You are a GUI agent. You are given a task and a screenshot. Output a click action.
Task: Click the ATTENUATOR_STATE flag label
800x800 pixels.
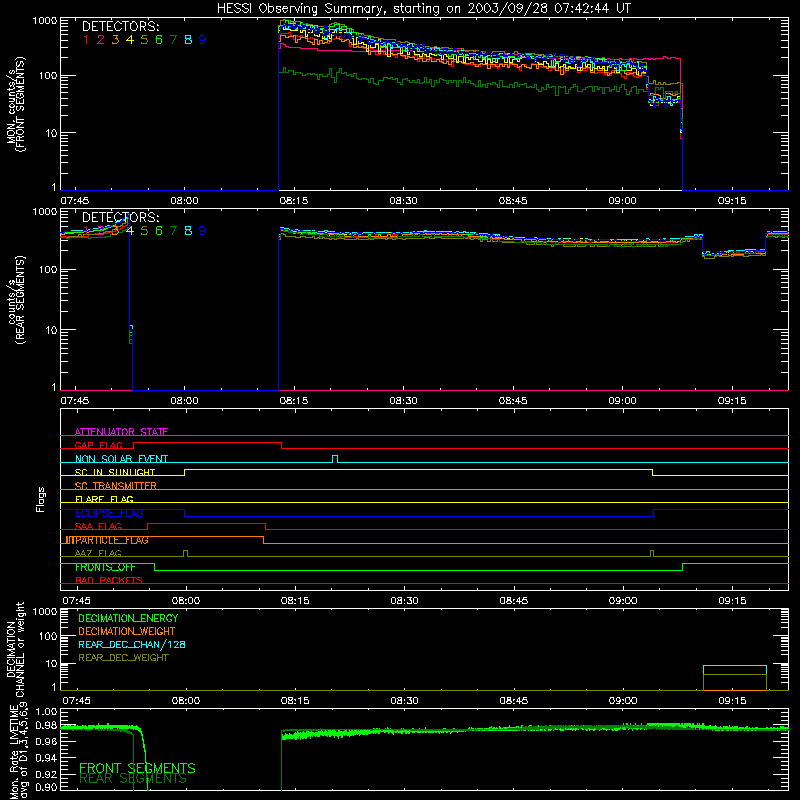pyautogui.click(x=121, y=432)
